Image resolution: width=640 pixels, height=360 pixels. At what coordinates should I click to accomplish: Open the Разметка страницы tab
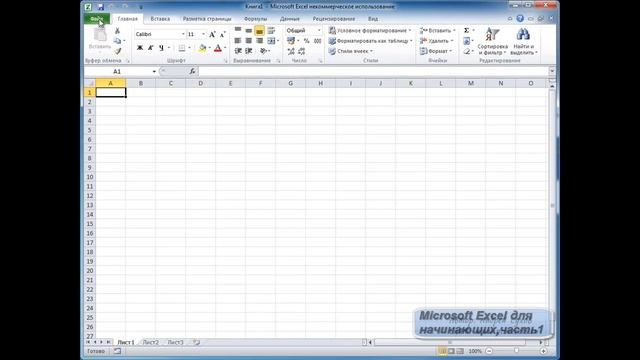(x=207, y=19)
